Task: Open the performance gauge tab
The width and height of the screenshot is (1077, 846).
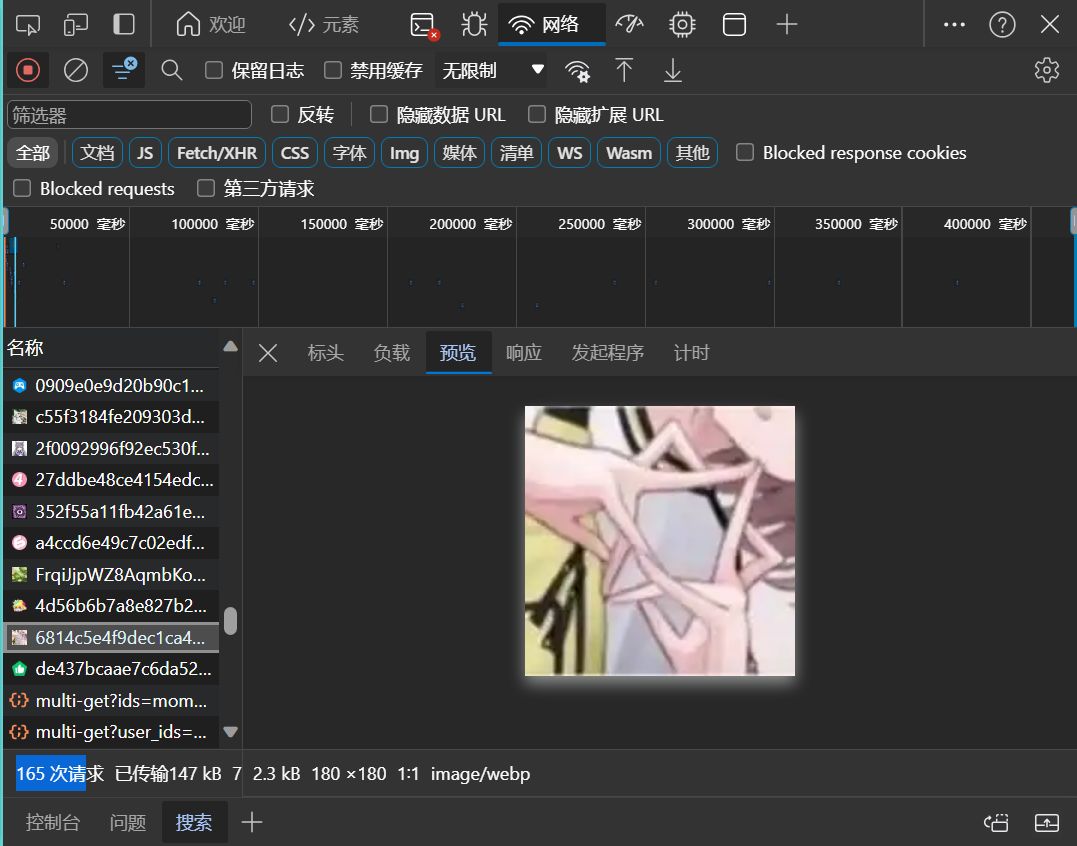Action: pos(629,25)
